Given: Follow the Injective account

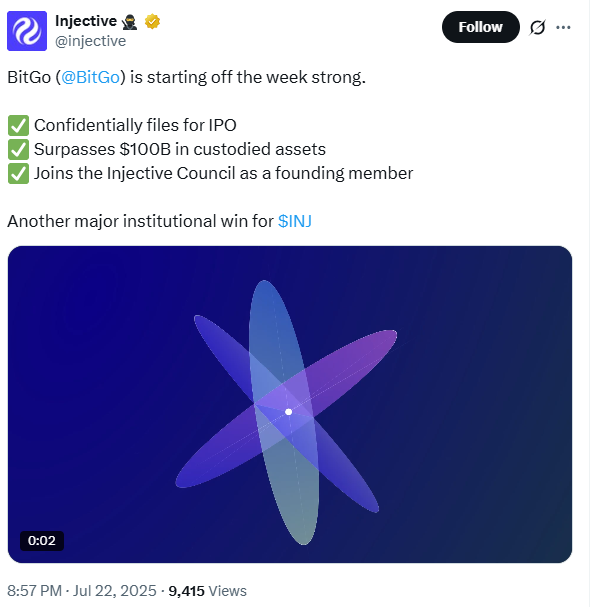Looking at the screenshot, I should pyautogui.click(x=481, y=27).
